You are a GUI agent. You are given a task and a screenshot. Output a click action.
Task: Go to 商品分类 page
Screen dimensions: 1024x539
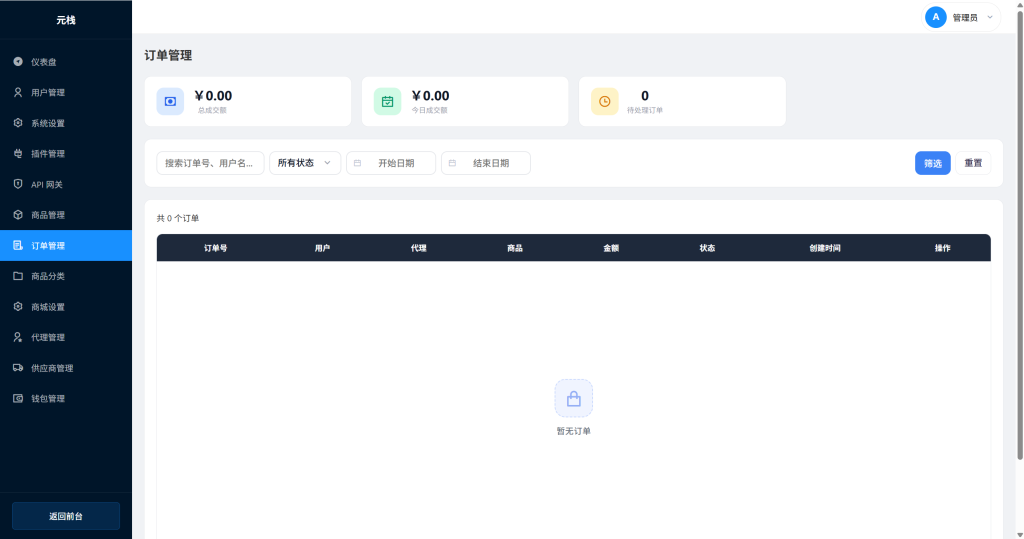66,276
